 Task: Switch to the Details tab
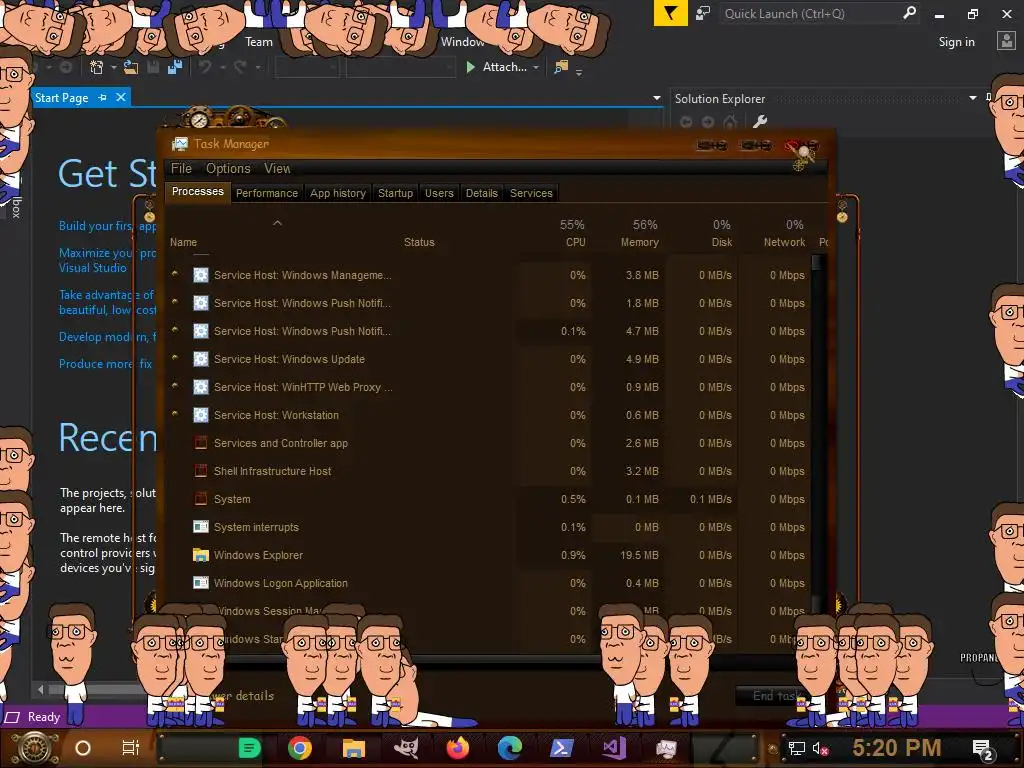[x=481, y=193]
